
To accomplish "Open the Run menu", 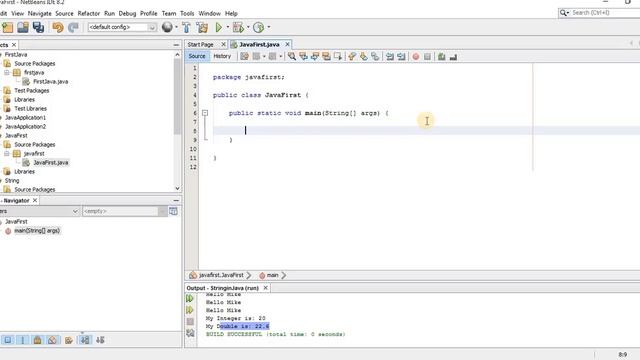I will click(109, 13).
